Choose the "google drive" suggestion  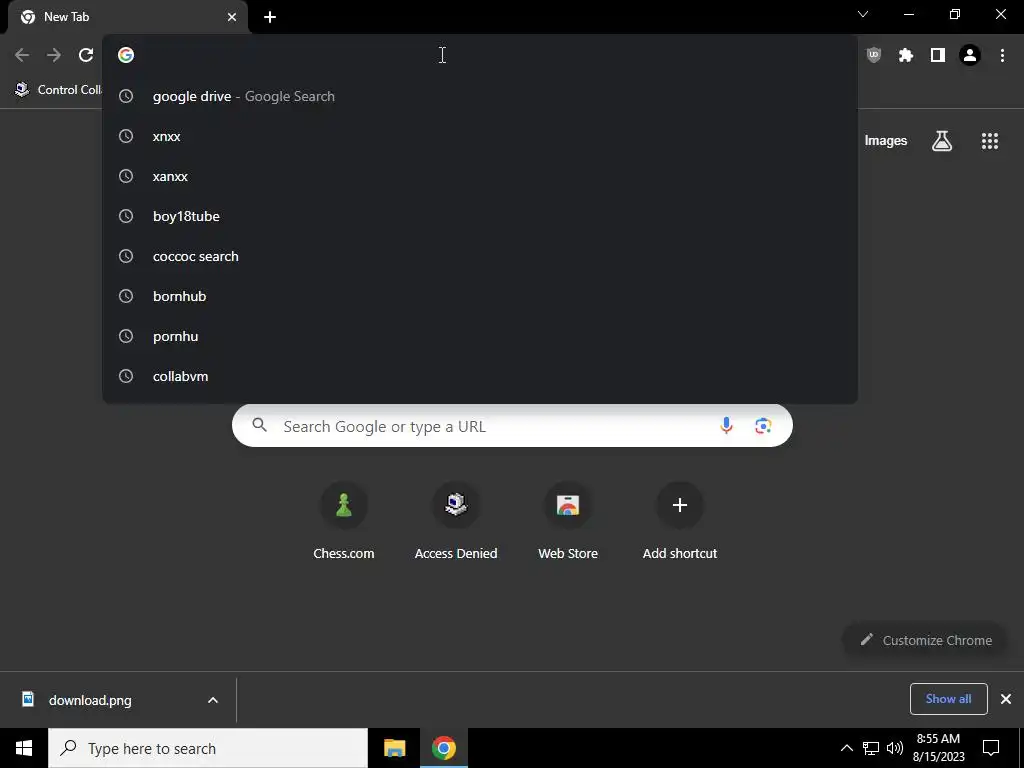480,96
